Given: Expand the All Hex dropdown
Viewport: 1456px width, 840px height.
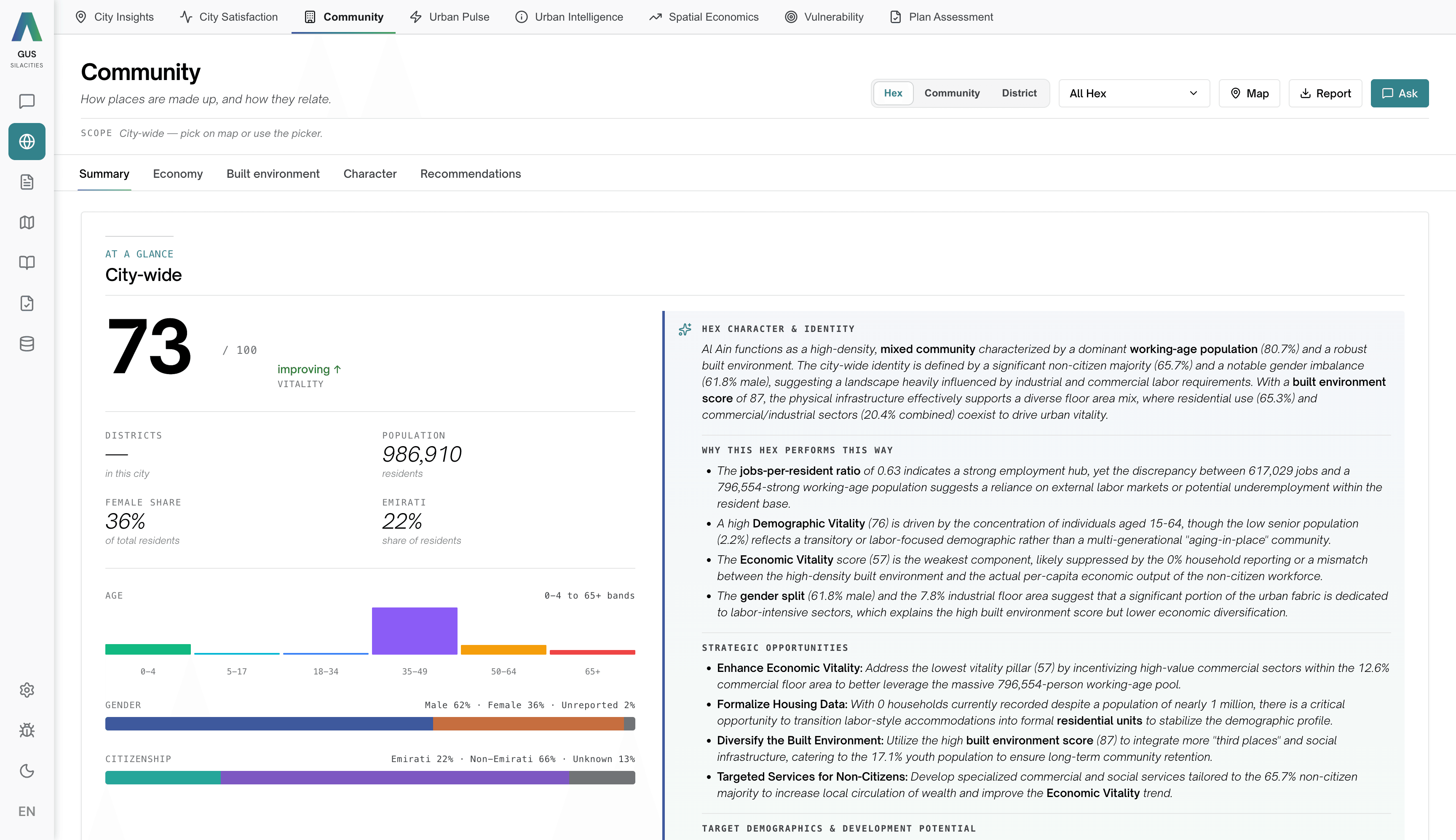Looking at the screenshot, I should 1134,94.
